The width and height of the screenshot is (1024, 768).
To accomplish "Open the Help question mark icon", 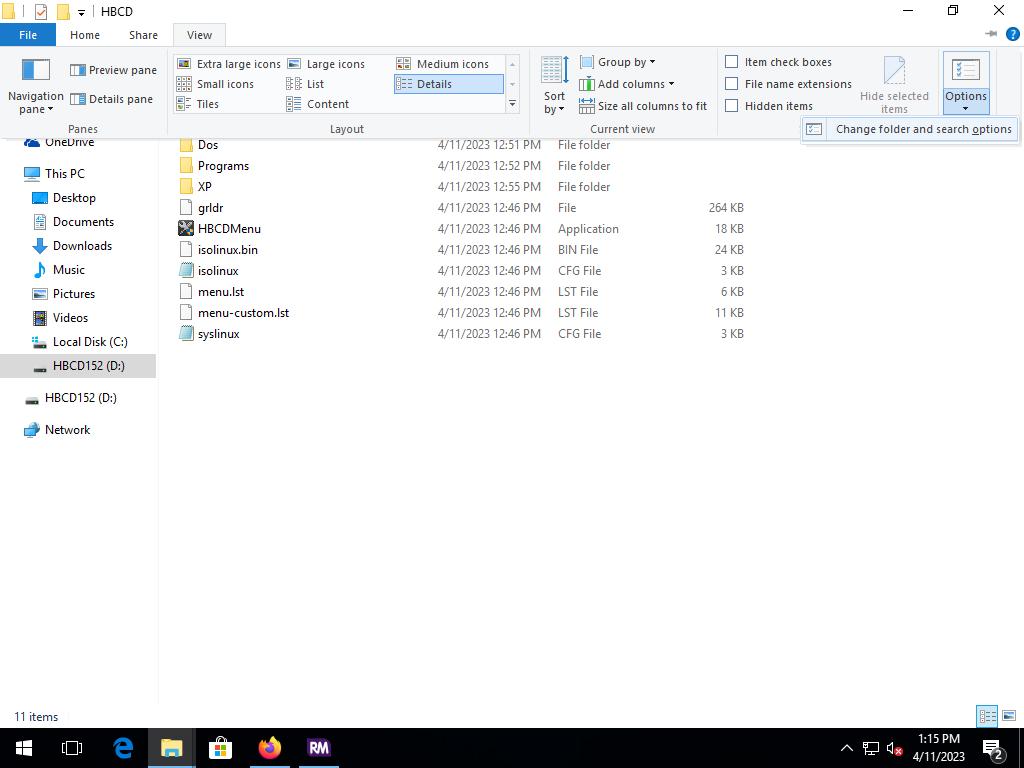I will click(x=1011, y=34).
